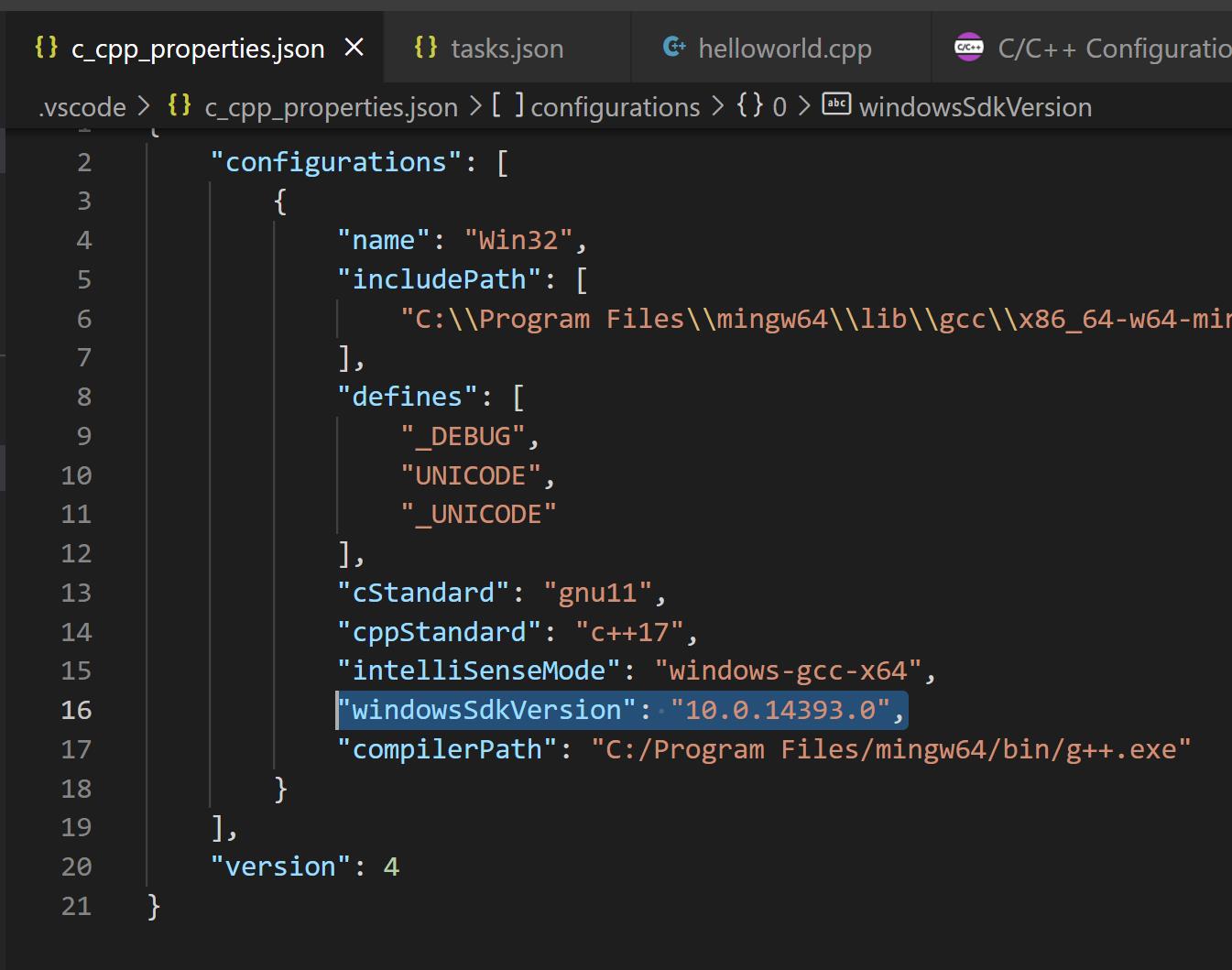The image size is (1232, 970).
Task: Open the C/C++ Configurations tab
Action: click(x=1082, y=48)
